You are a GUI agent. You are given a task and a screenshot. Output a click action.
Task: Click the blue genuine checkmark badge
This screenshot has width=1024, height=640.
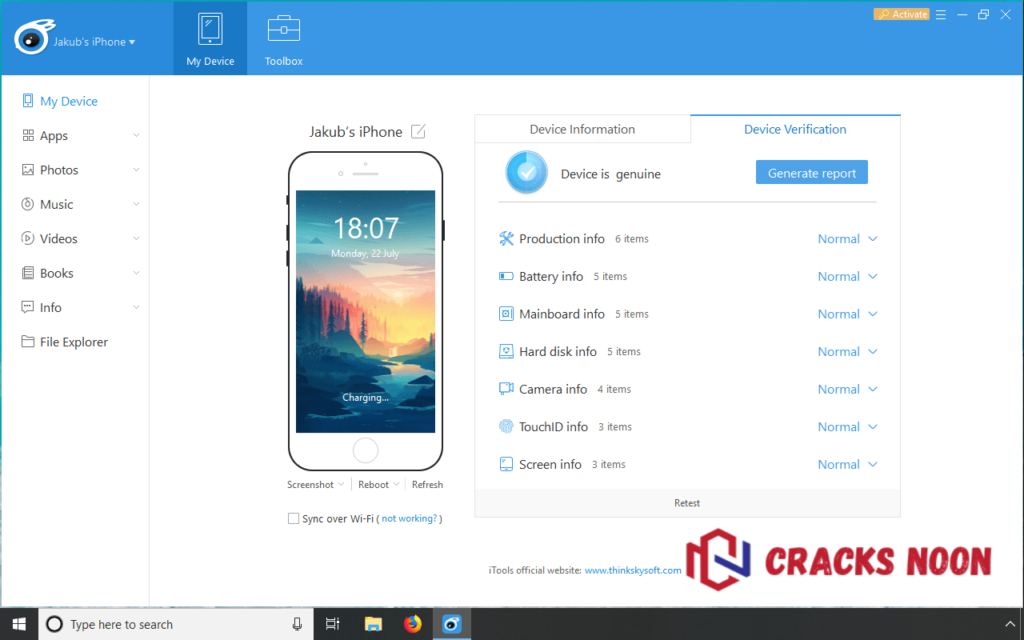pos(526,172)
